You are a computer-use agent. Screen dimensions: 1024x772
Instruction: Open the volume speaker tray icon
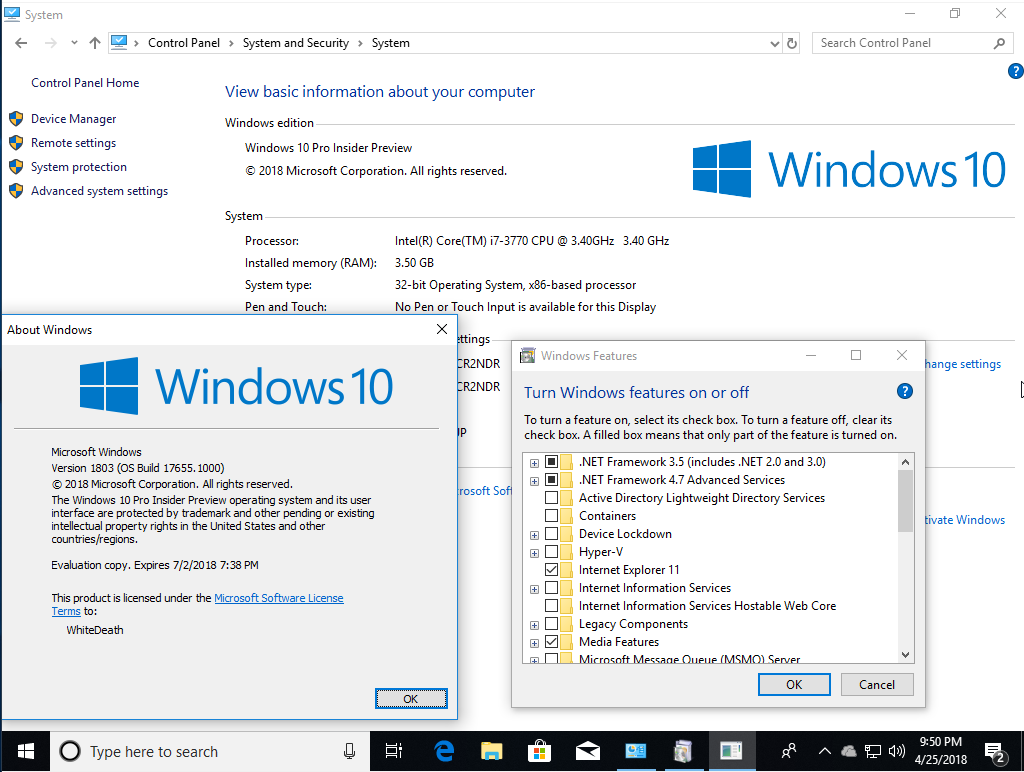pos(897,751)
